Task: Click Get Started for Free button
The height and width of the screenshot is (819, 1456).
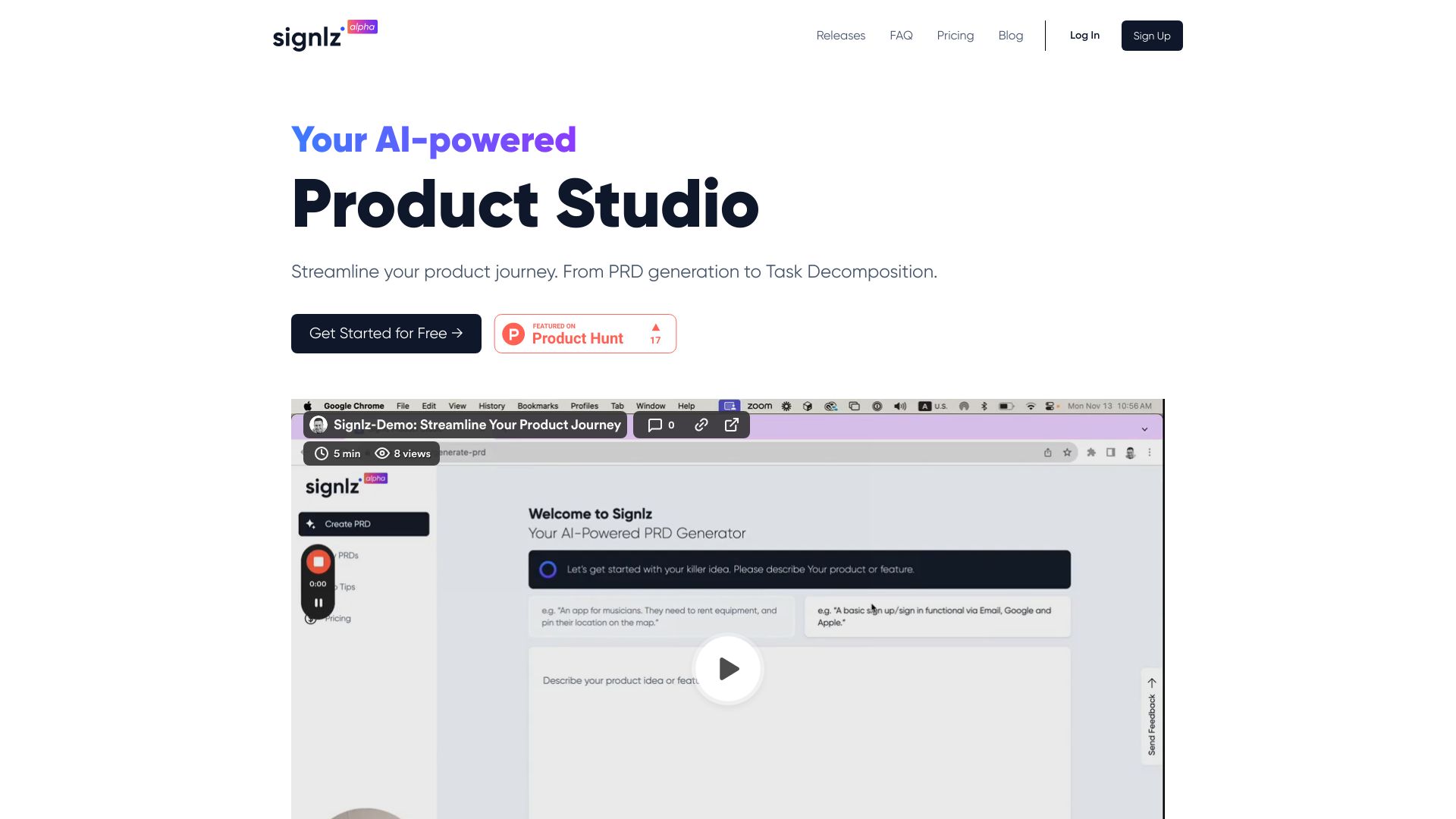Action: [385, 333]
